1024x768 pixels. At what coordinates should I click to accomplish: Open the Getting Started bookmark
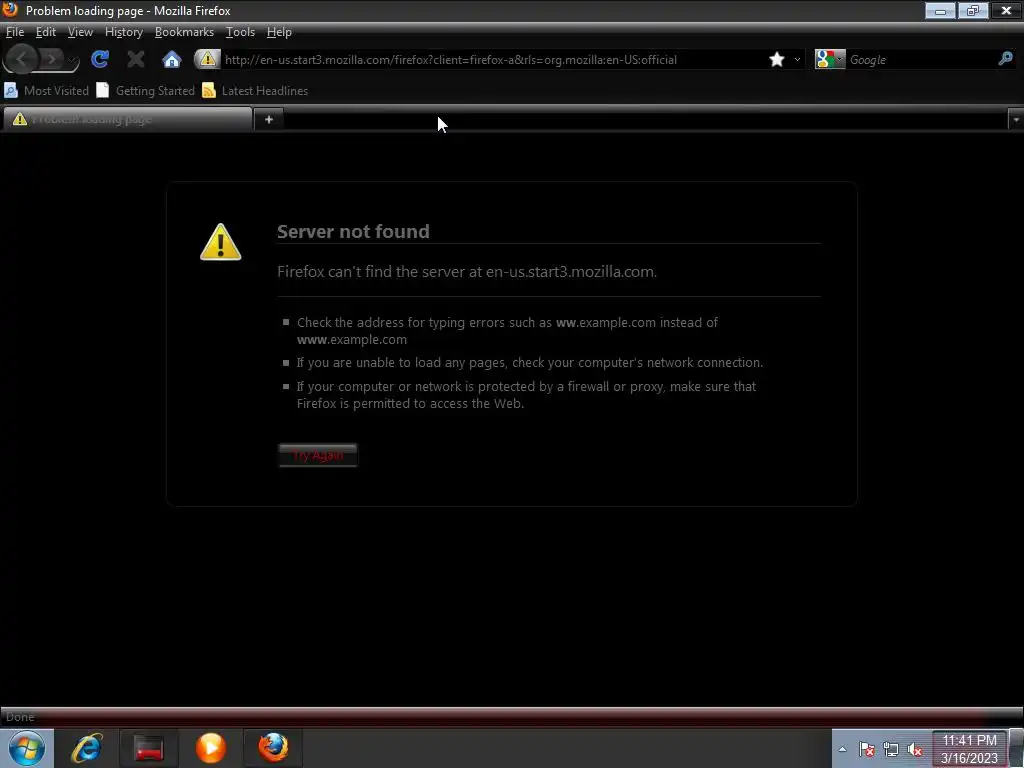coord(146,91)
